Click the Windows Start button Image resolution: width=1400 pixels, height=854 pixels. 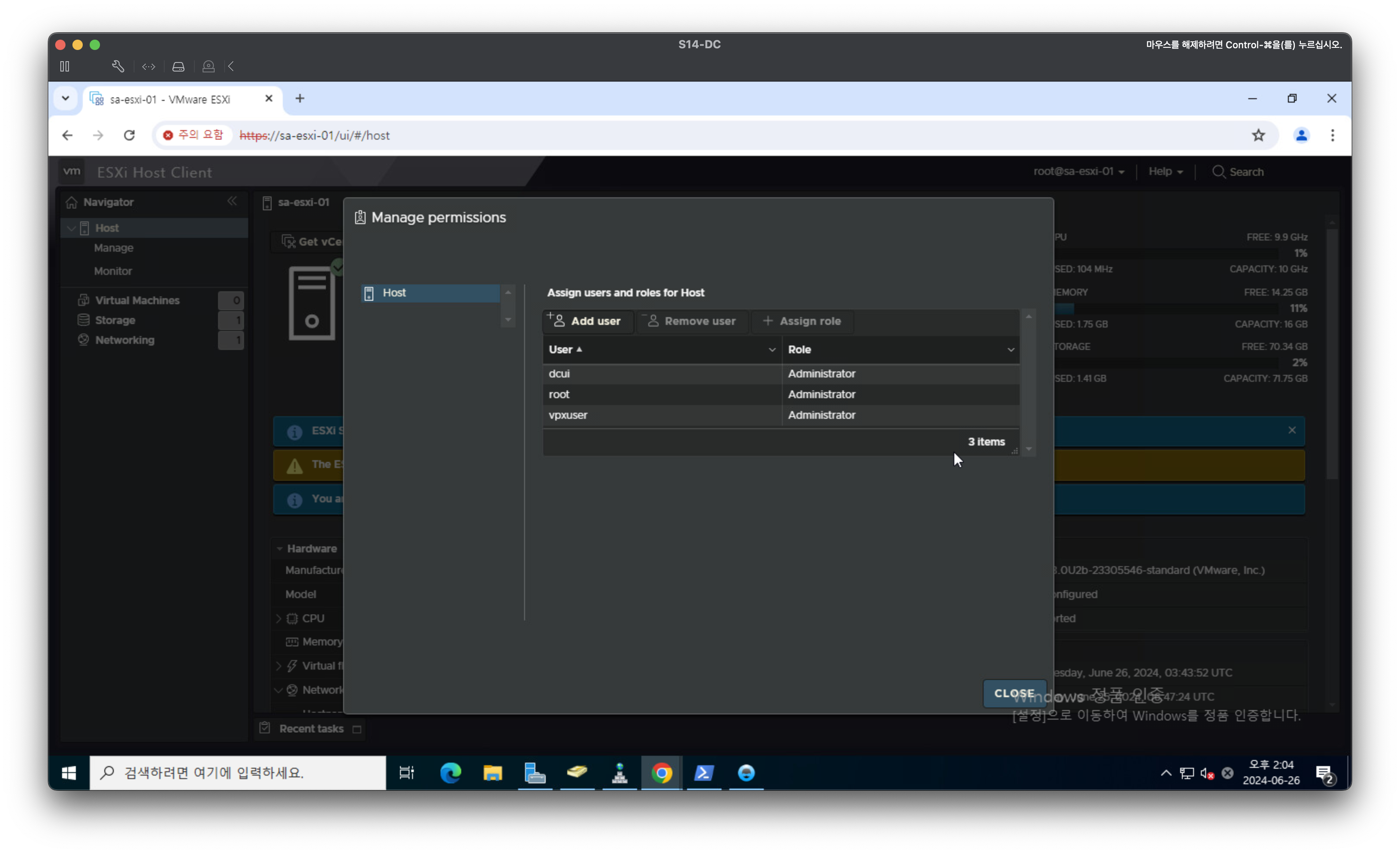(69, 772)
